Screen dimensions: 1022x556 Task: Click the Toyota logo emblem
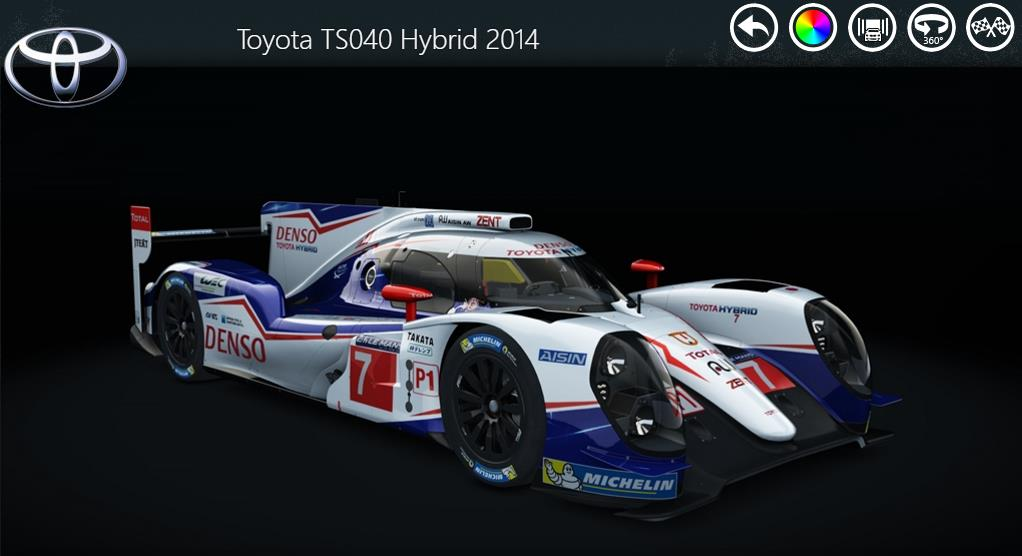point(65,66)
